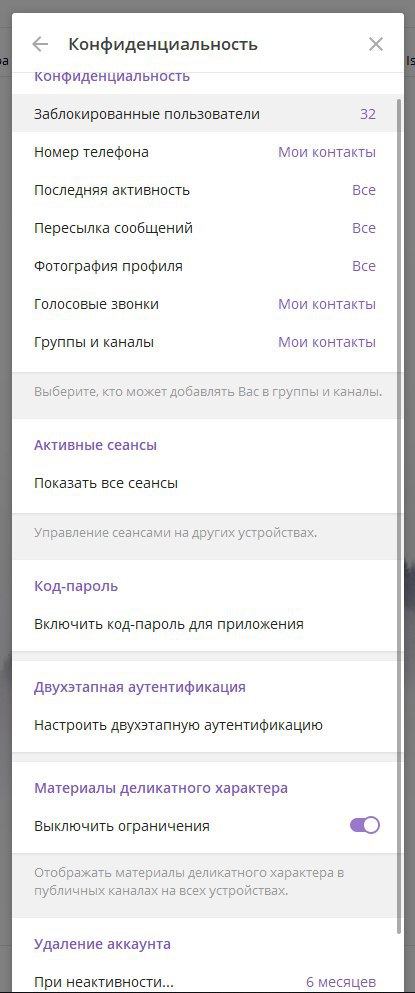415x993 pixels.
Task: Click Показать все сеансы
Action: click(207, 483)
